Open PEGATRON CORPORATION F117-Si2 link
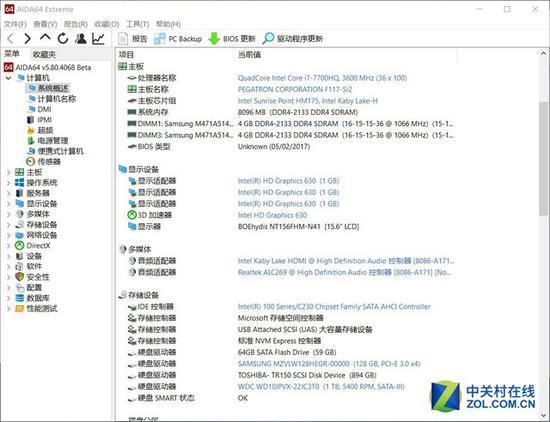This screenshot has height=422, width=550. (x=295, y=89)
